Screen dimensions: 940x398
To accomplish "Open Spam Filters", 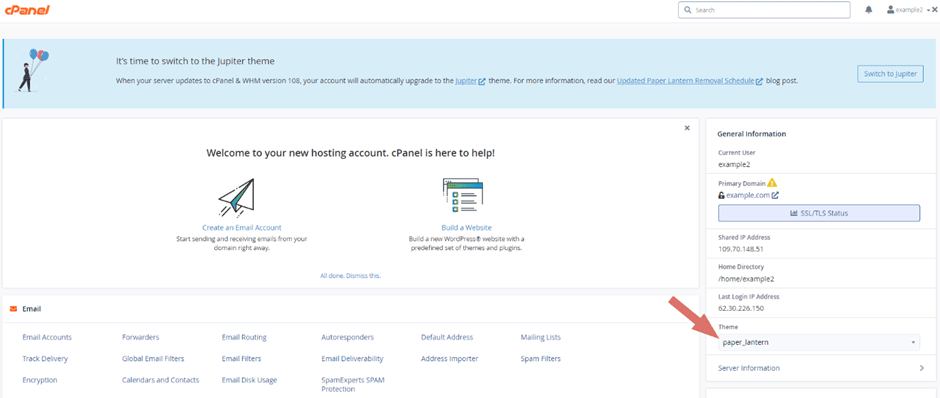I will coord(541,359).
